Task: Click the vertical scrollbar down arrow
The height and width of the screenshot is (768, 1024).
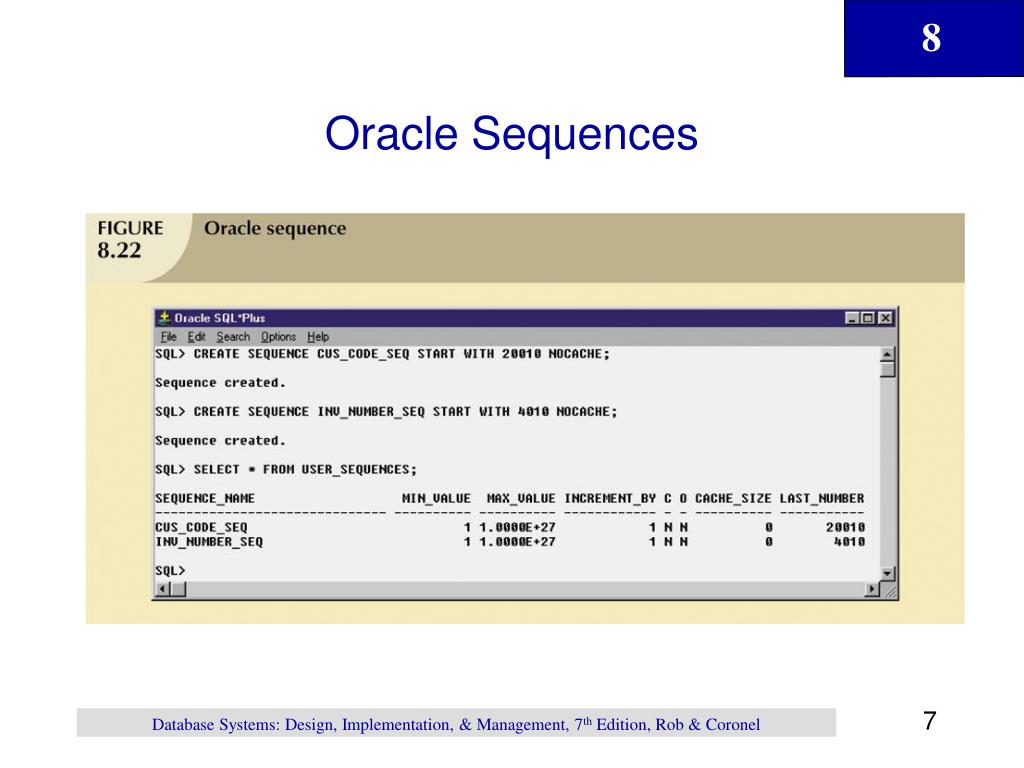Action: tap(887, 574)
